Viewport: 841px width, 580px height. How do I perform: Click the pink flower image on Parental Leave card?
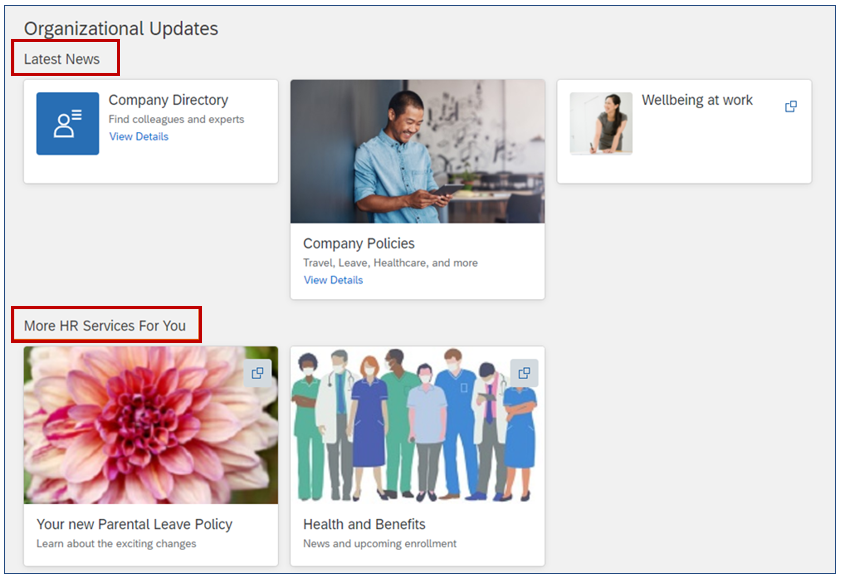(x=150, y=424)
